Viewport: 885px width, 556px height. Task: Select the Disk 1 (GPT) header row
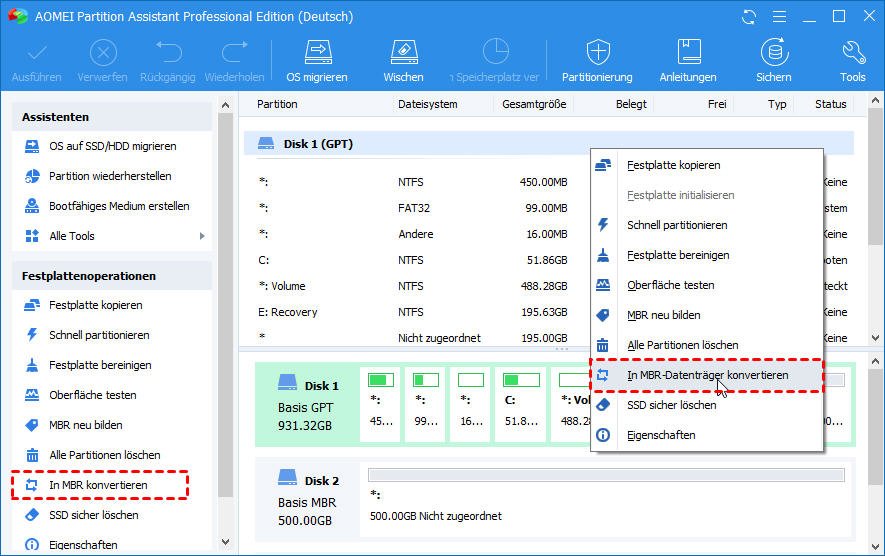[549, 144]
